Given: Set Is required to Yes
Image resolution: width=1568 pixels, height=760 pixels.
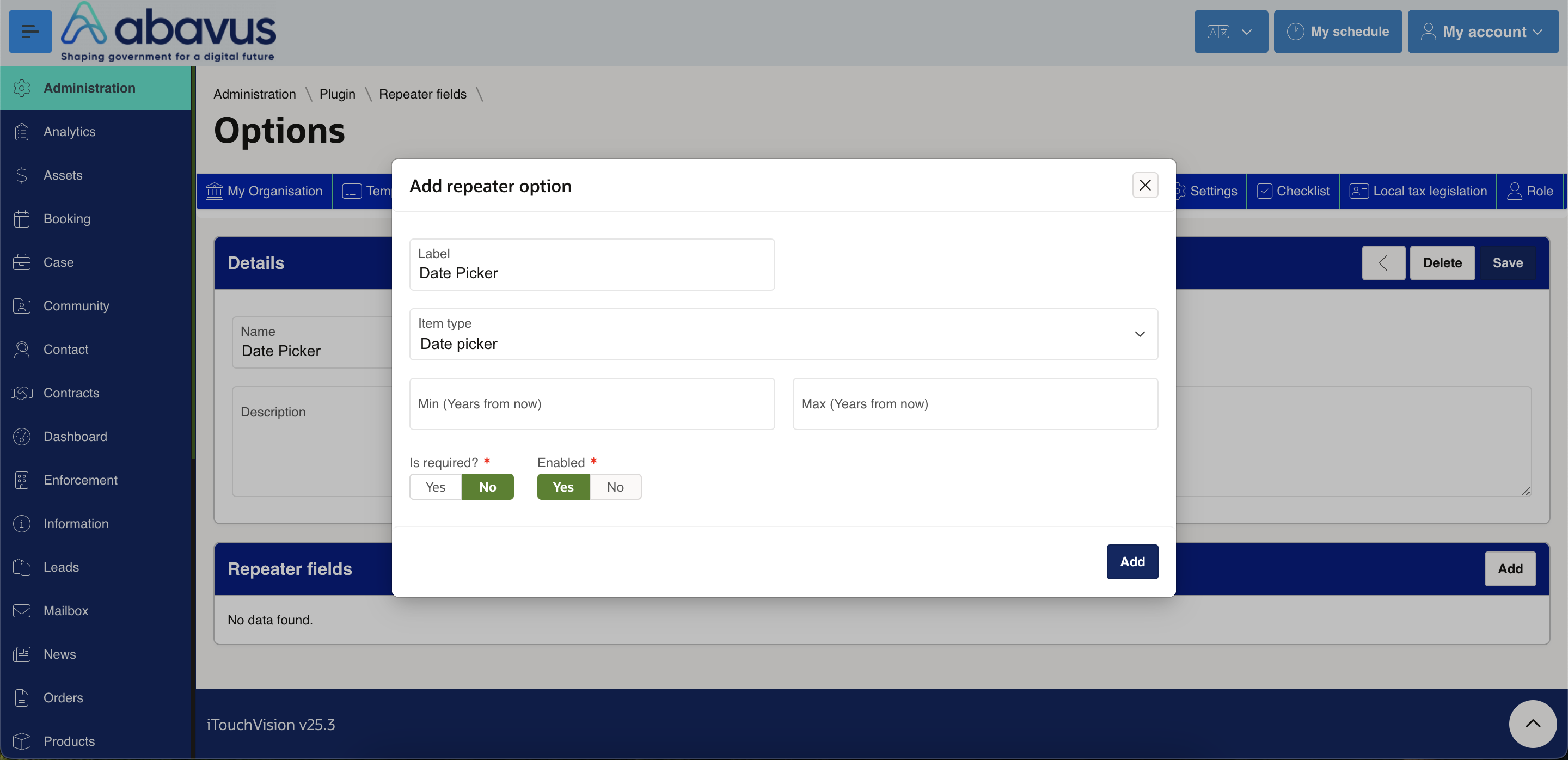Looking at the screenshot, I should pyautogui.click(x=435, y=487).
